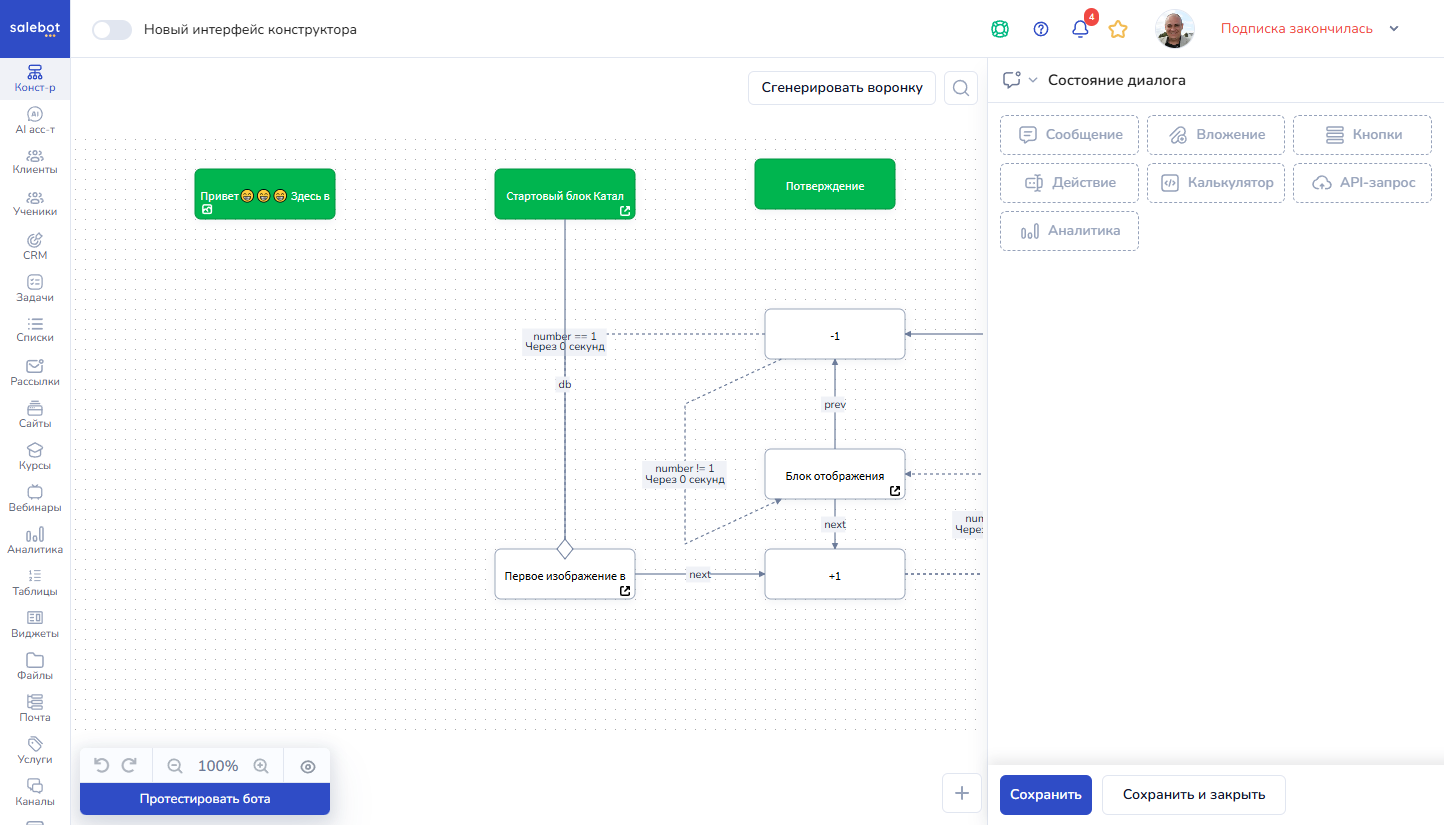Screen dimensions: 1444x825
Task: Open the Конст-р constructor sidebar item
Action: click(35, 79)
